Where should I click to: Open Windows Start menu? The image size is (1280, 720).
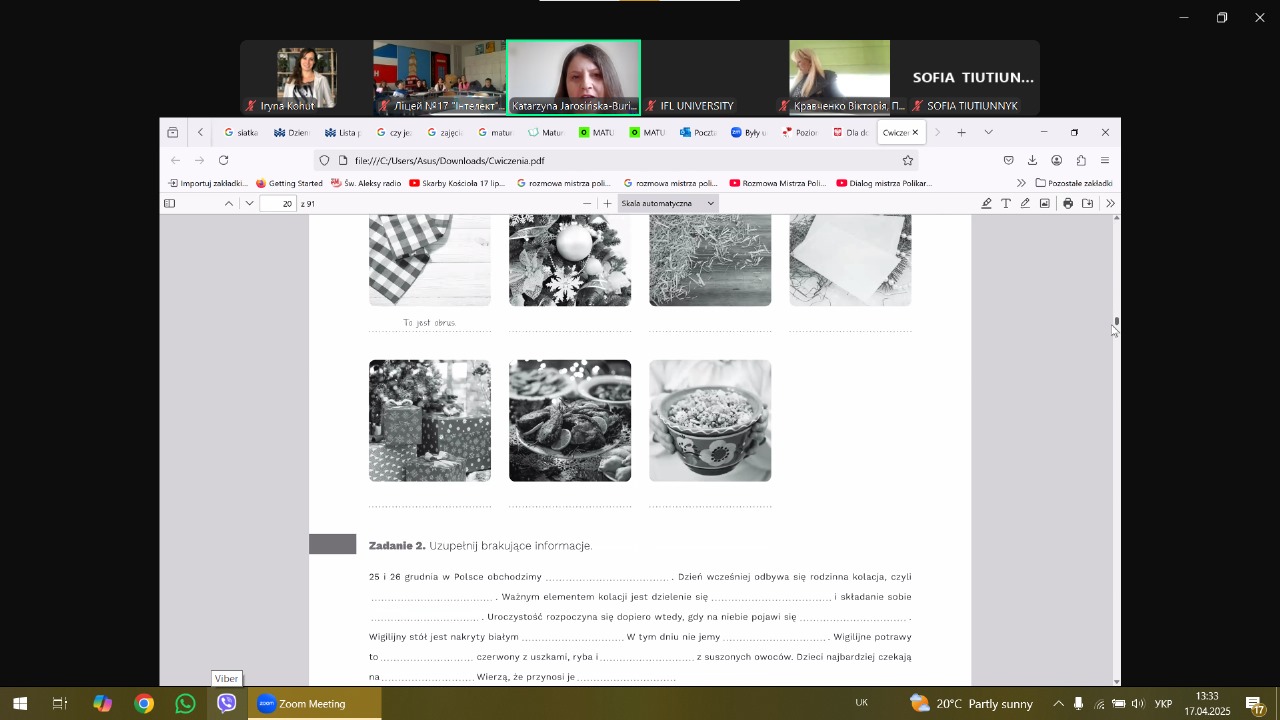20,703
